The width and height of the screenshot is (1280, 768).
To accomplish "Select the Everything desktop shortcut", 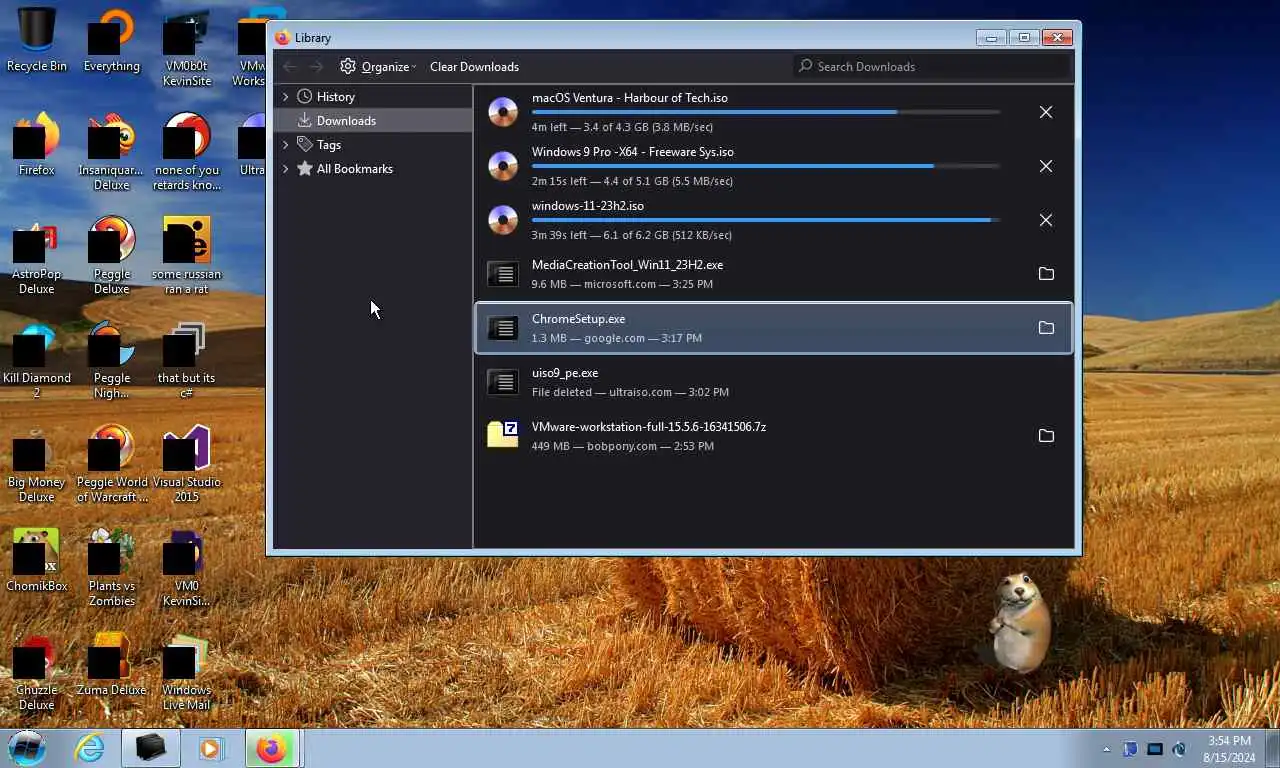I will point(111,40).
